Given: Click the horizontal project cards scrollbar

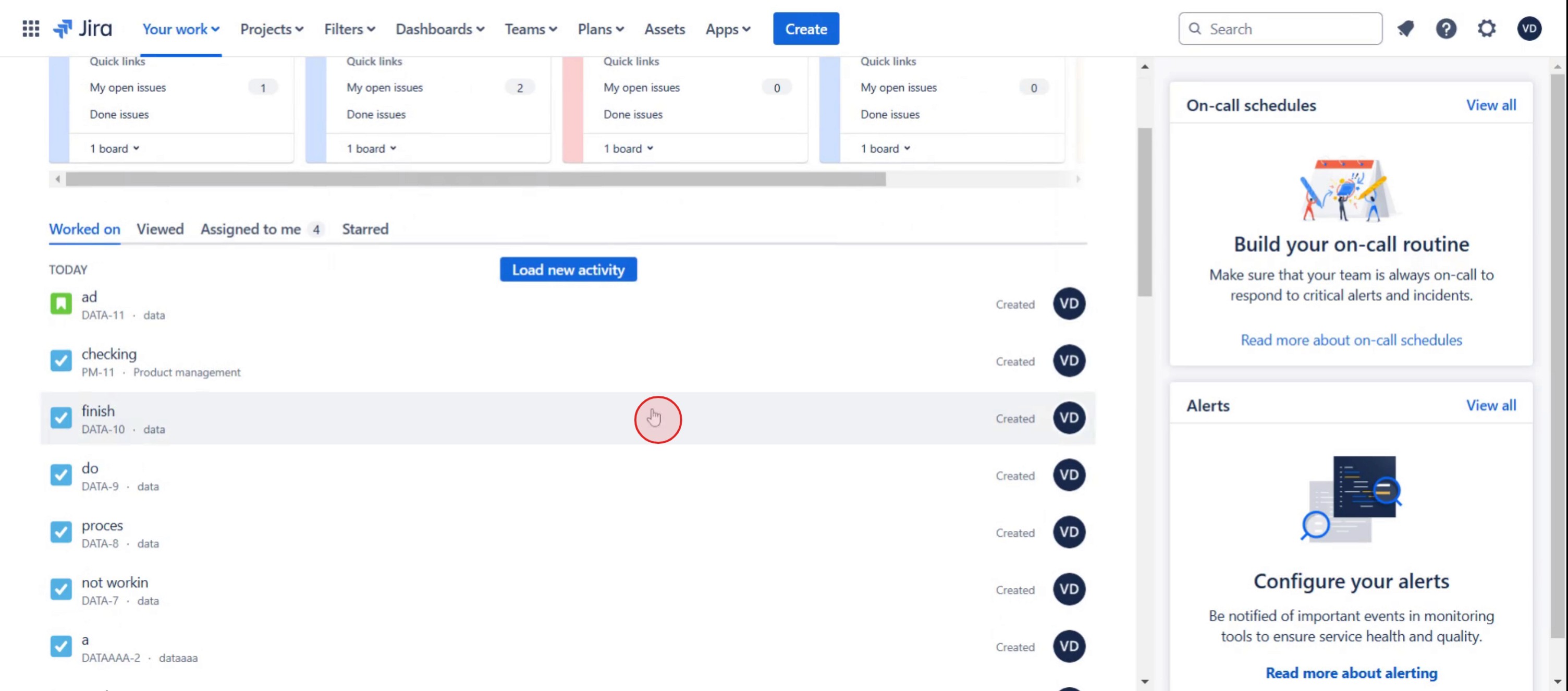Looking at the screenshot, I should pyautogui.click(x=475, y=179).
